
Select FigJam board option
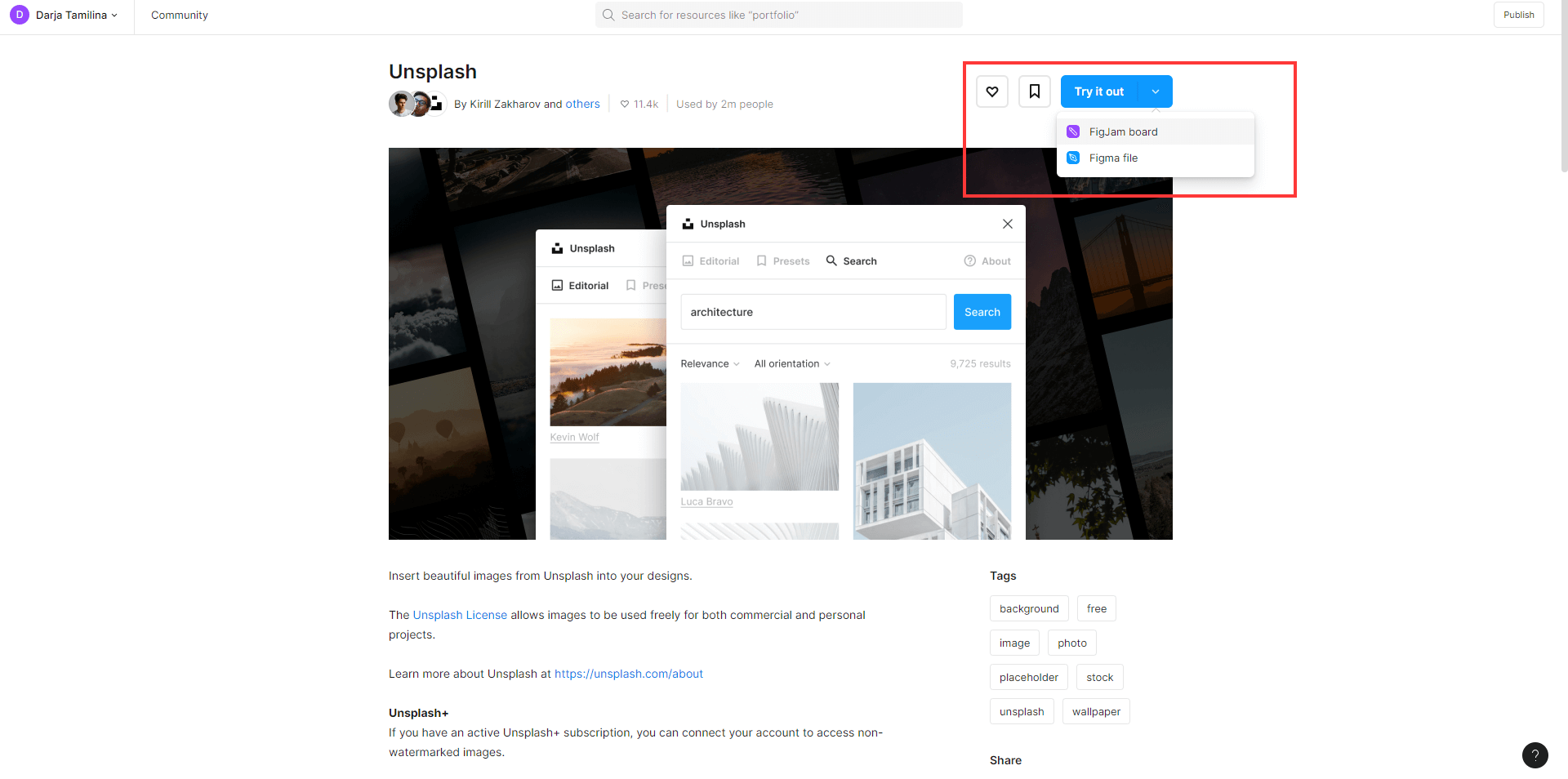[x=1156, y=131]
